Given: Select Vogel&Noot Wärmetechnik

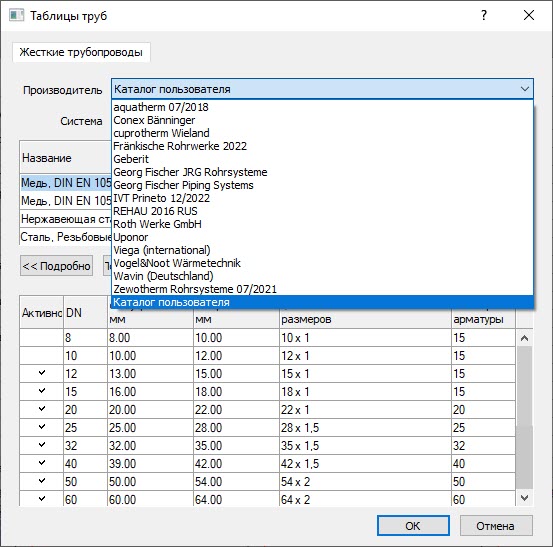Looking at the screenshot, I should point(322,263).
